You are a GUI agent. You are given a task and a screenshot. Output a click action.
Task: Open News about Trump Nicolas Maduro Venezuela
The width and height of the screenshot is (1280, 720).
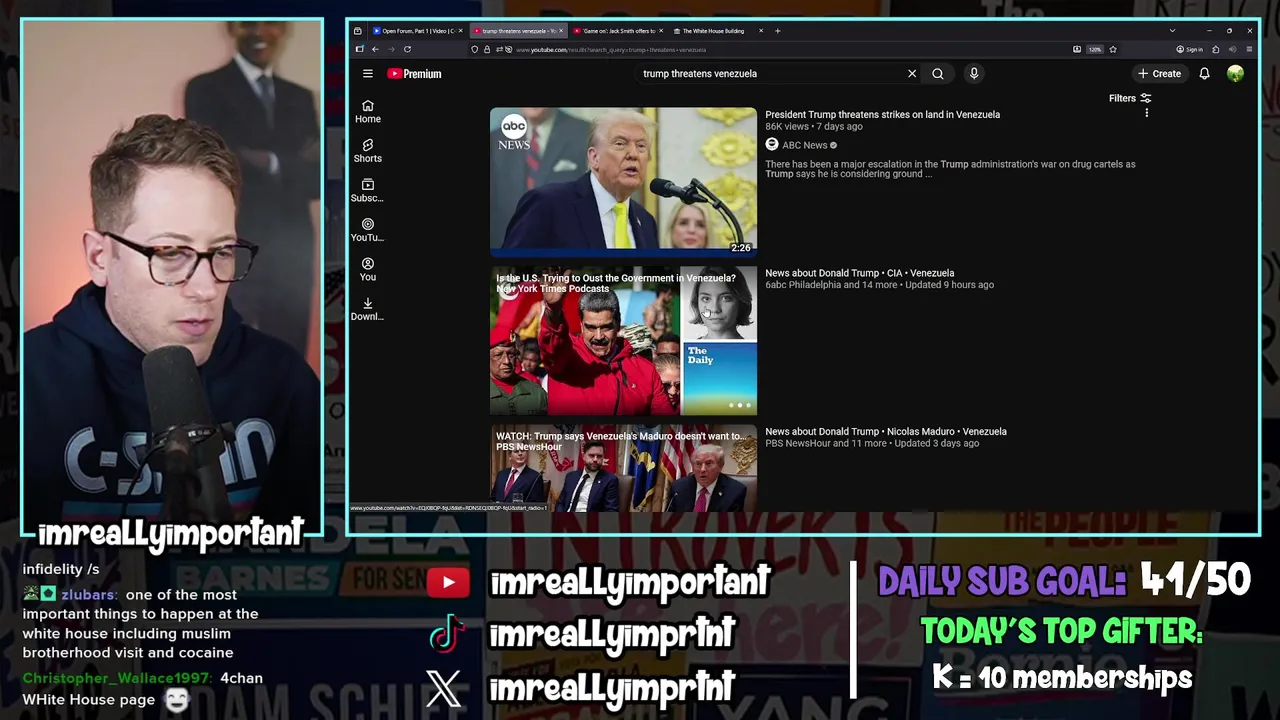point(885,432)
